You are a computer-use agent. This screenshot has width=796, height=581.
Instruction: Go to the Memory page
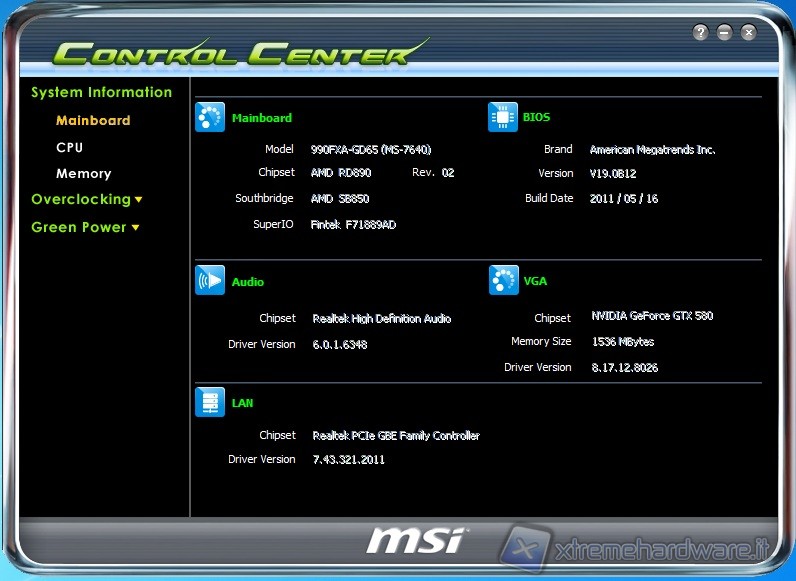click(x=83, y=173)
